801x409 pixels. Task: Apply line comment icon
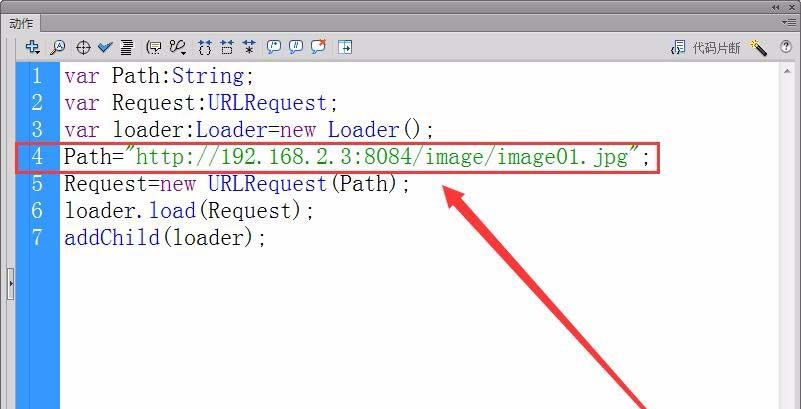click(296, 47)
